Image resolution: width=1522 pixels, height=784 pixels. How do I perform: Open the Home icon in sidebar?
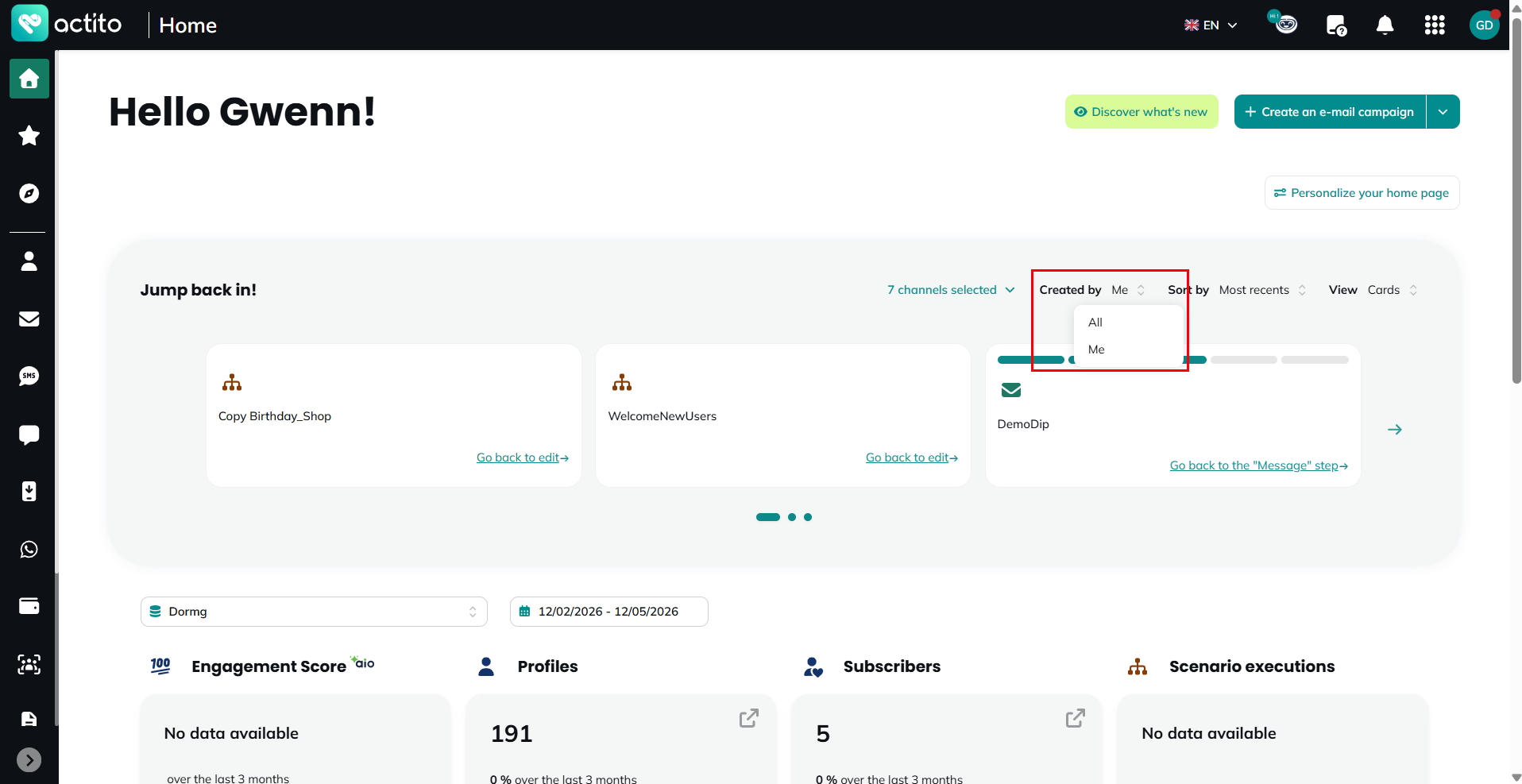(x=29, y=79)
